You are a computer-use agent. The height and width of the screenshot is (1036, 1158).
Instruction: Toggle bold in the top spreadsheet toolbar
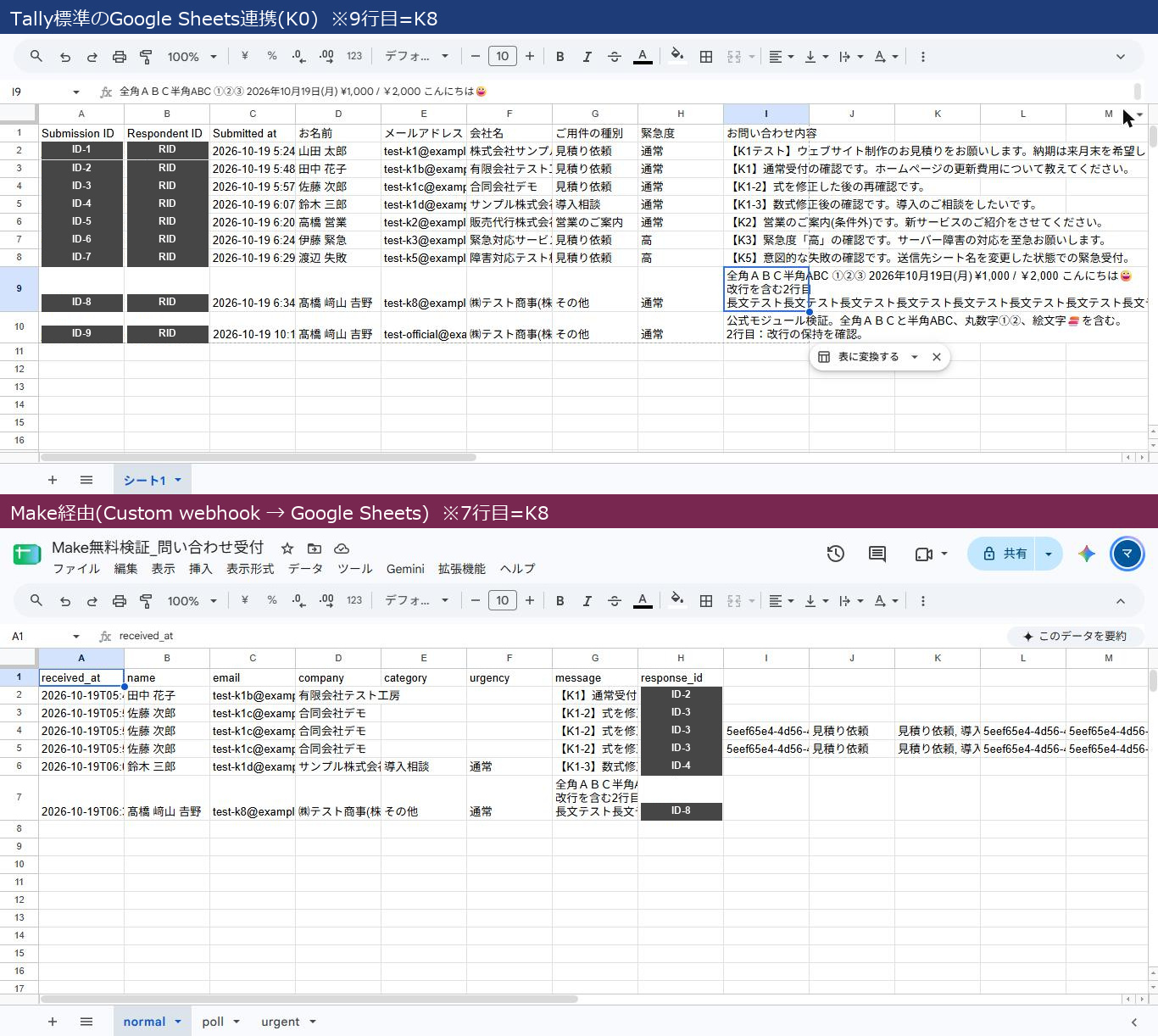click(560, 57)
